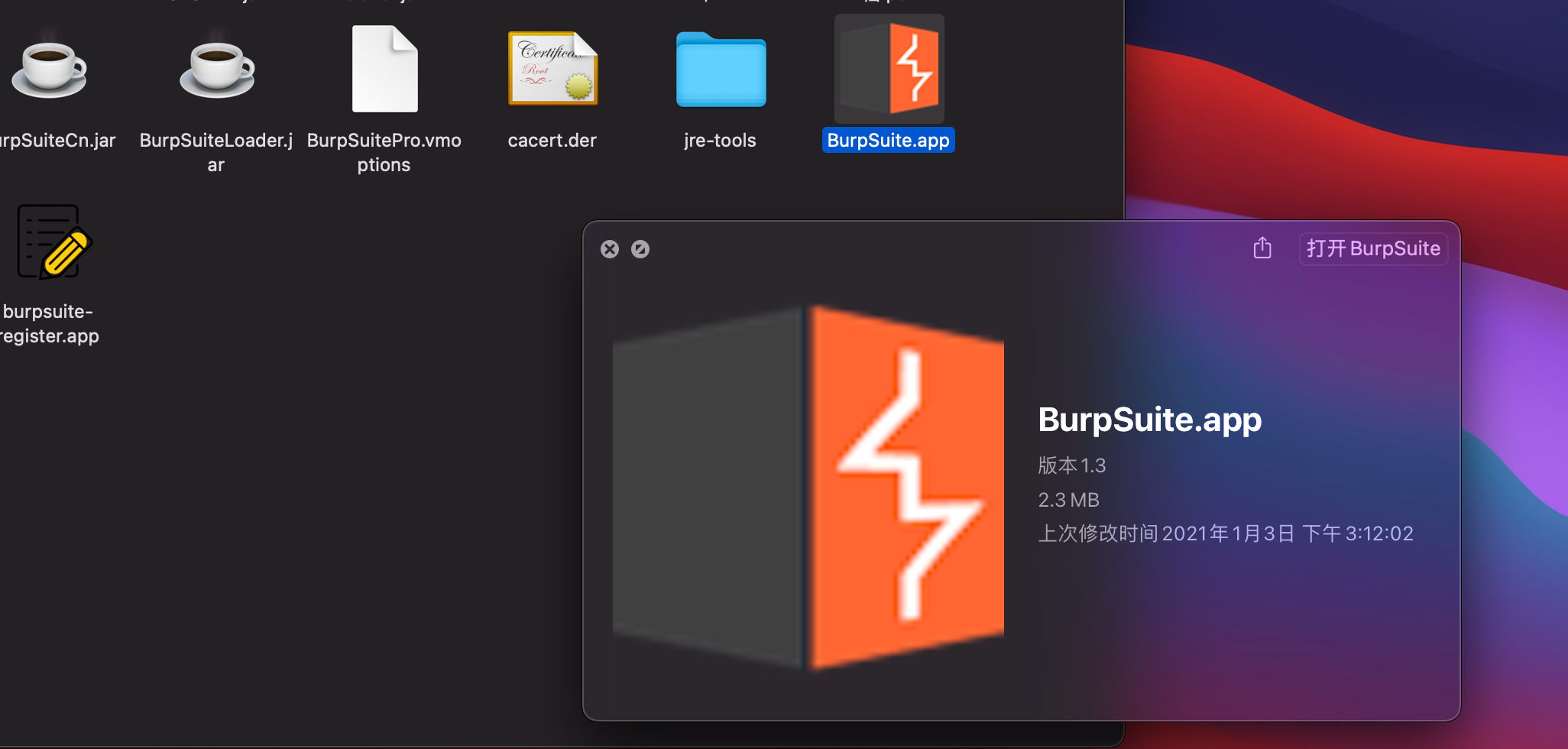
Task: Click the 打开 BurpSuite button
Action: [1373, 249]
